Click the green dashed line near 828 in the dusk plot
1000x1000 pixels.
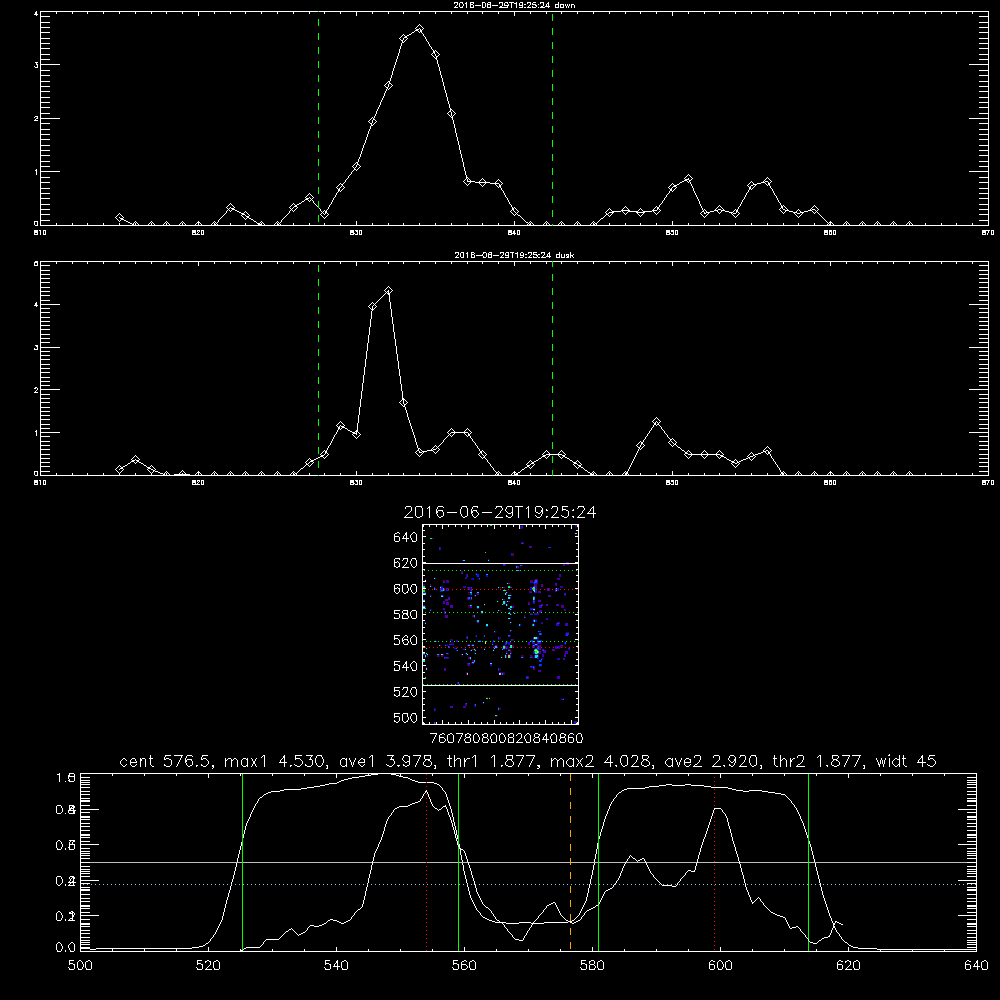(318, 369)
